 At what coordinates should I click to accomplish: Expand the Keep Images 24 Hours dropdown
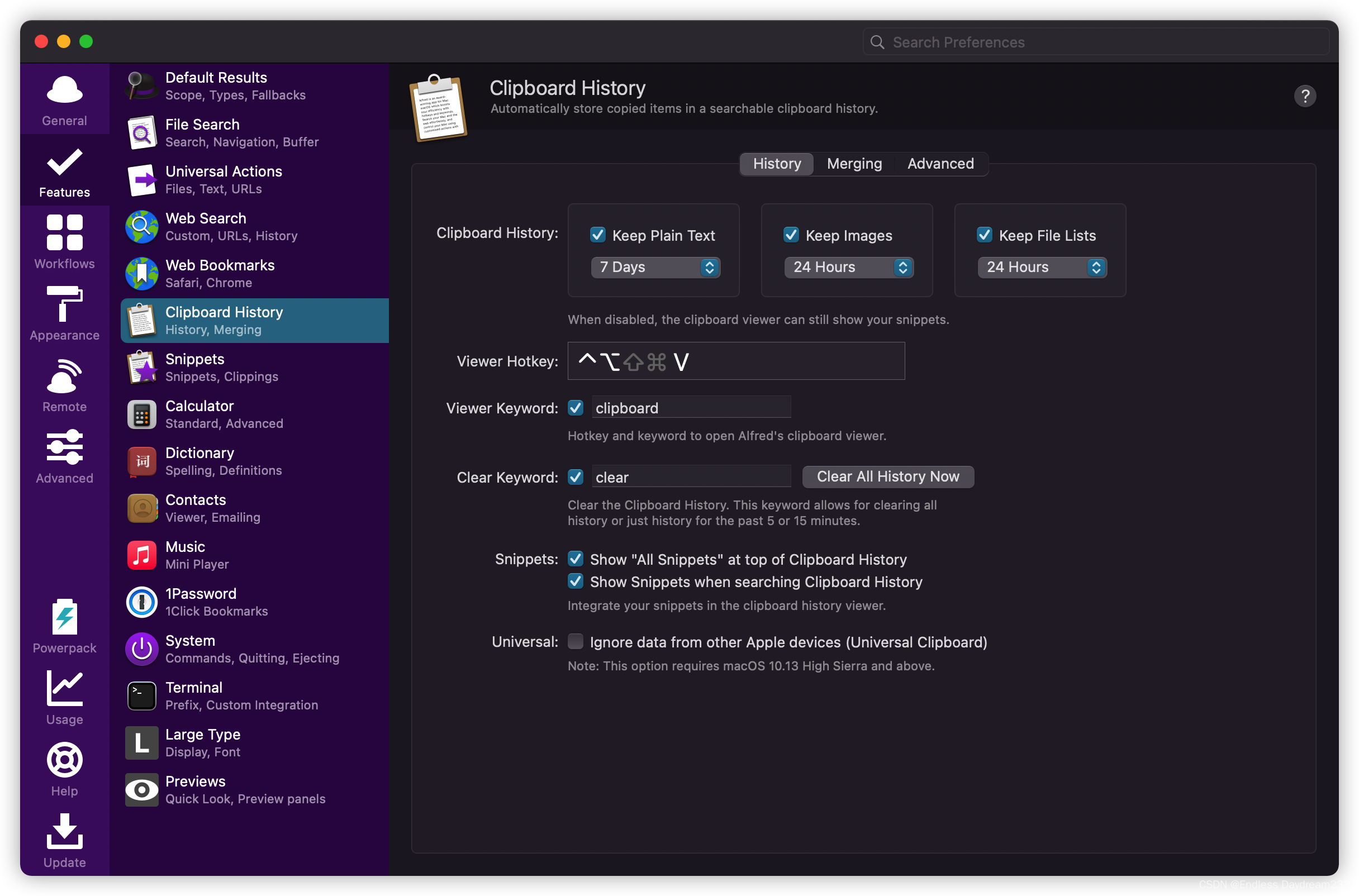[848, 267]
